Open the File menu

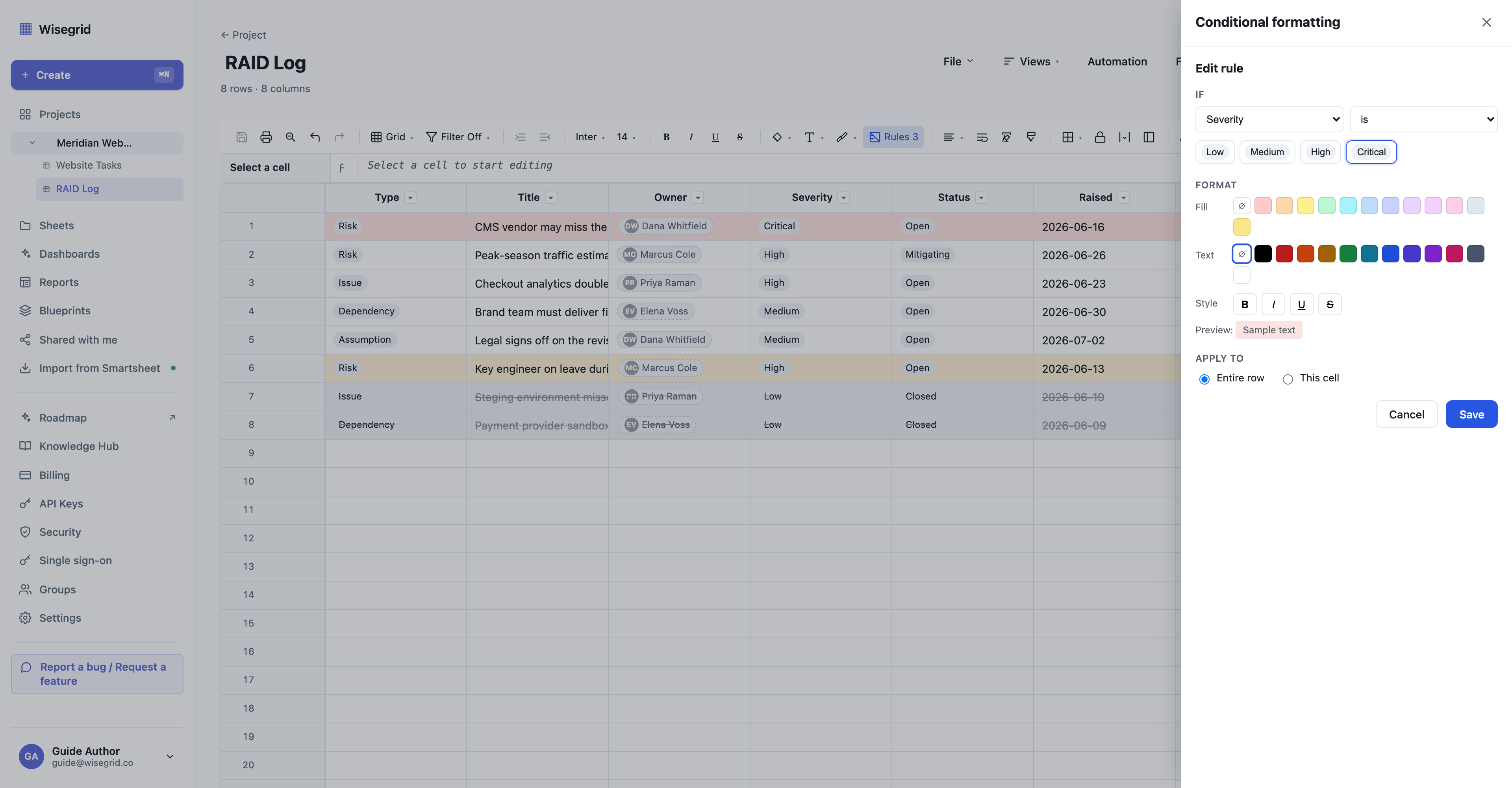click(958, 61)
